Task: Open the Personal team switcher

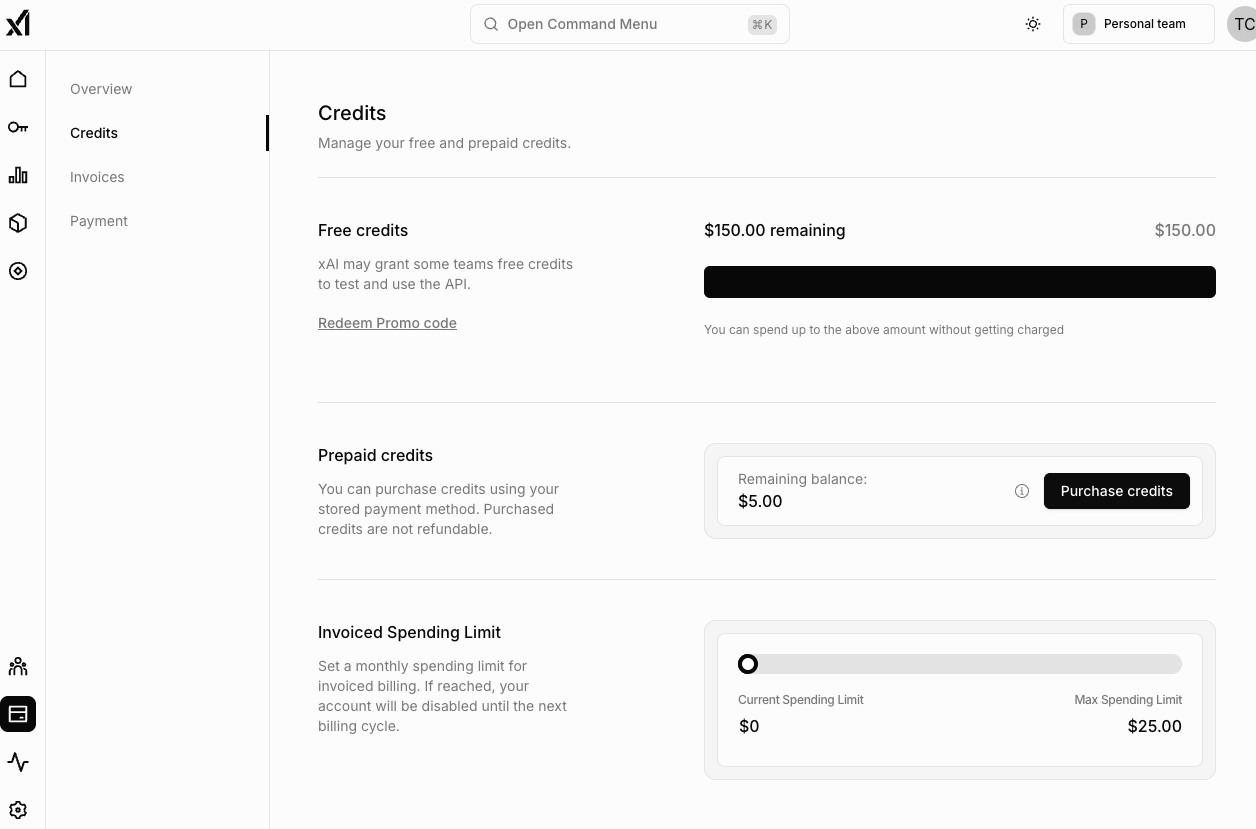Action: (x=1139, y=24)
